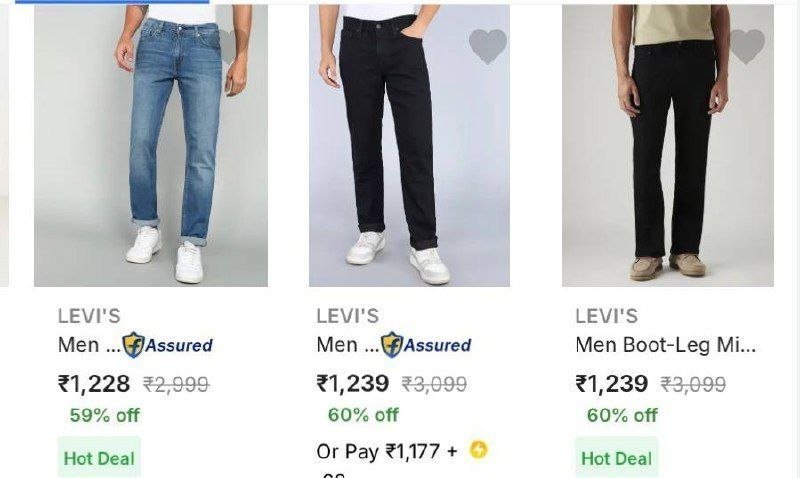Click Hot Deal tag on Boot-Leg jeans
Image resolution: width=800 pixels, height=478 pixels.
pyautogui.click(x=616, y=458)
